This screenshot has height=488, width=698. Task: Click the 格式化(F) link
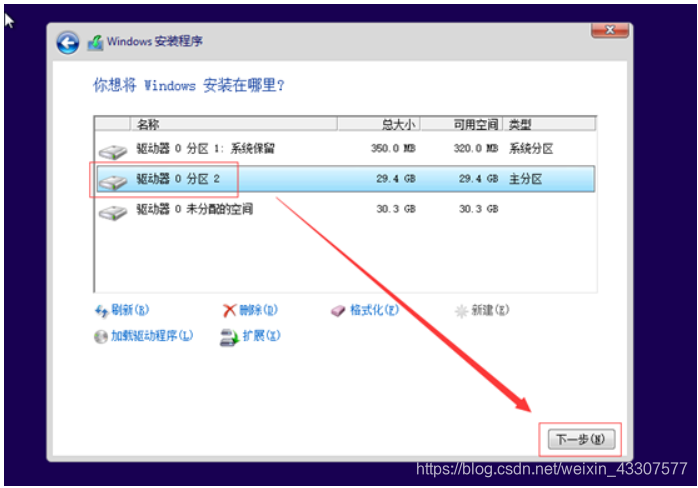pos(374,309)
